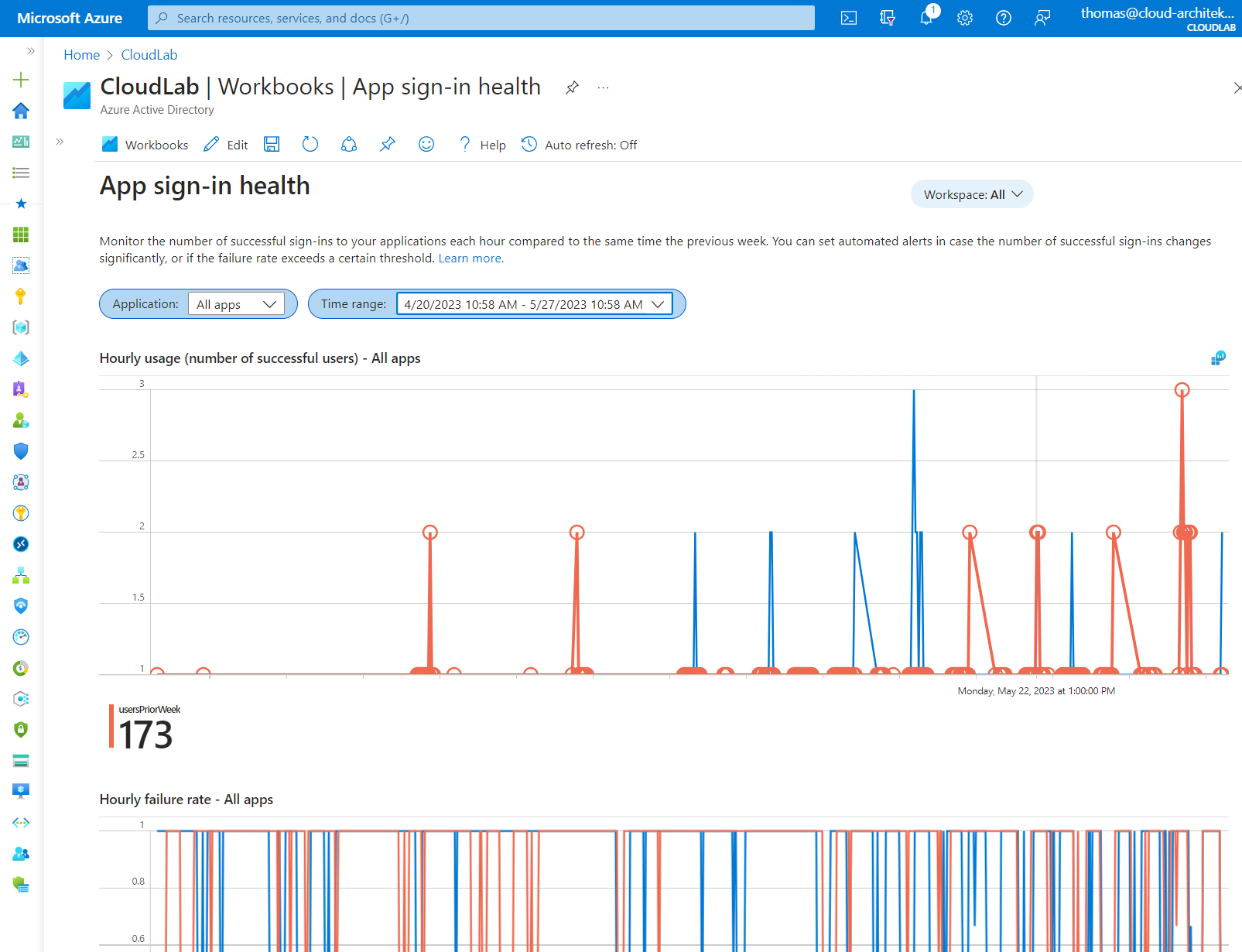
Task: Open All resources green grid icon
Action: (x=21, y=235)
